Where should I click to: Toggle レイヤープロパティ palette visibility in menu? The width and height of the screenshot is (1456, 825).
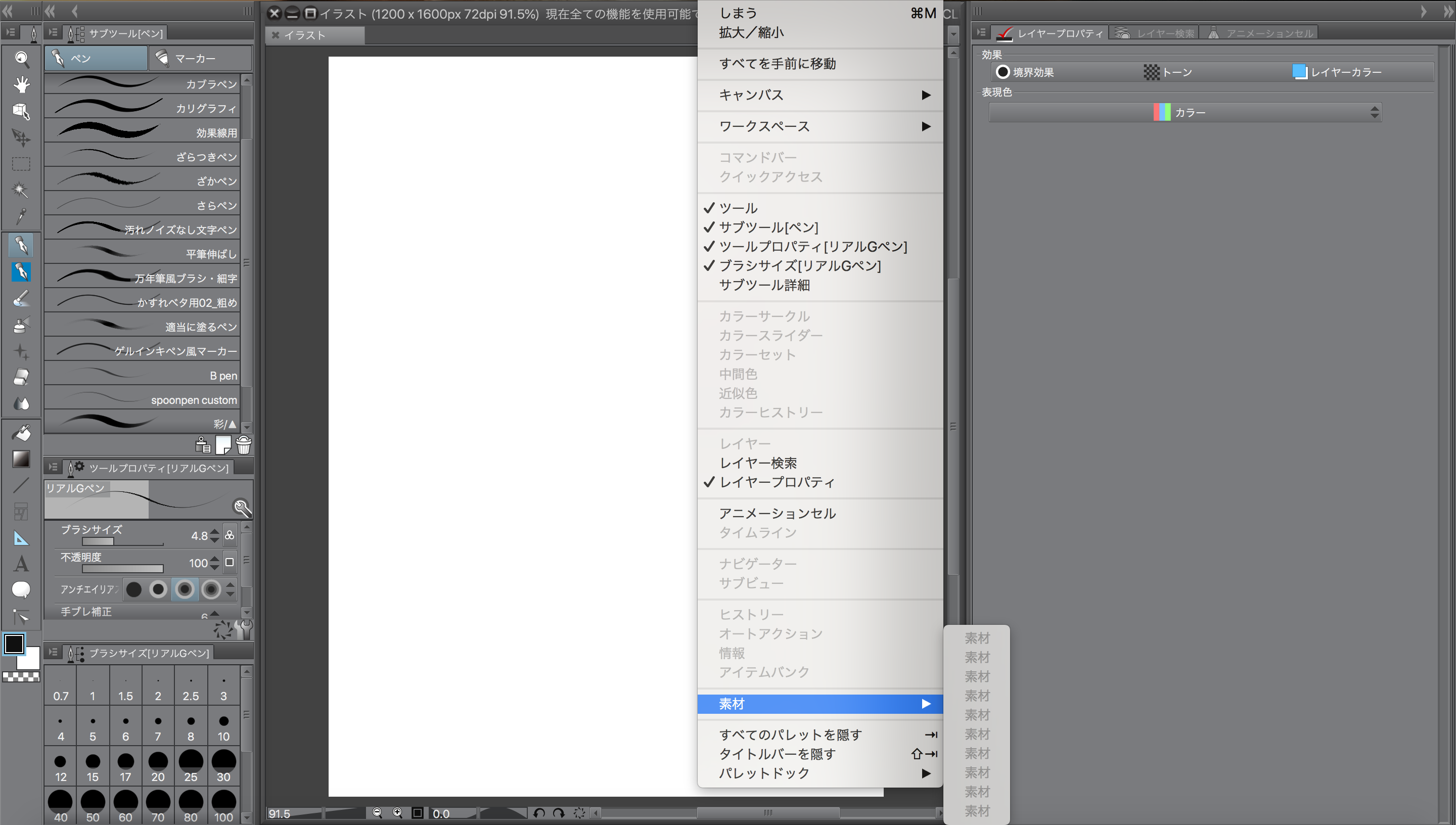[777, 482]
